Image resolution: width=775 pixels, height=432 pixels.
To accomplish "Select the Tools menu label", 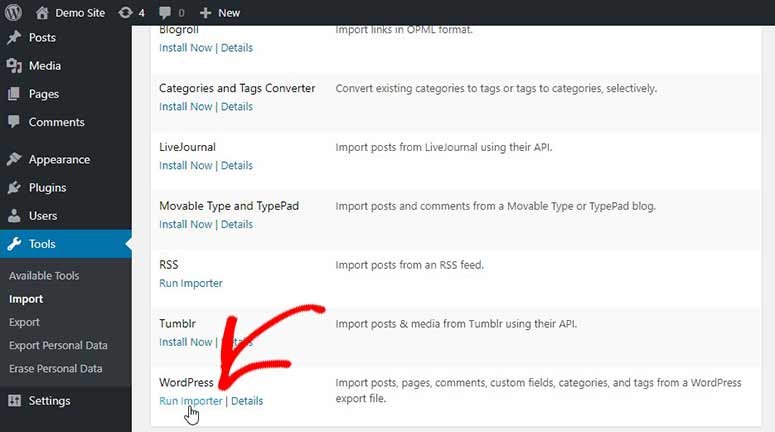I will 42,244.
